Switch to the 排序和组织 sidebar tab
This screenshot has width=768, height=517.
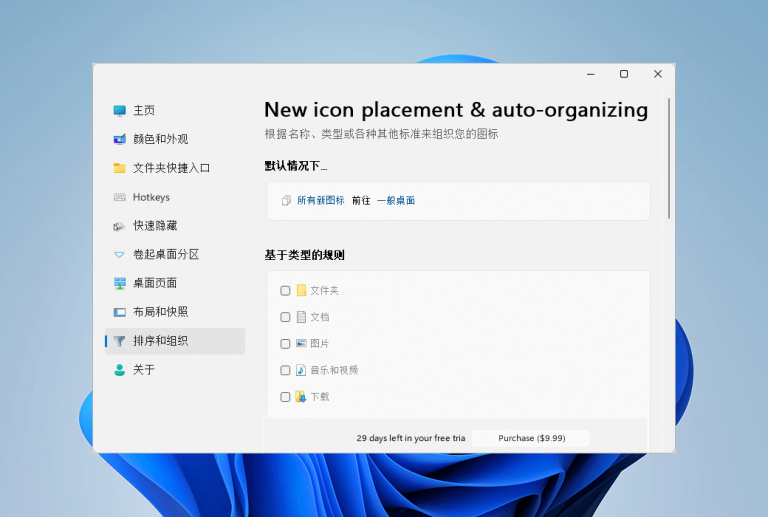(x=175, y=341)
